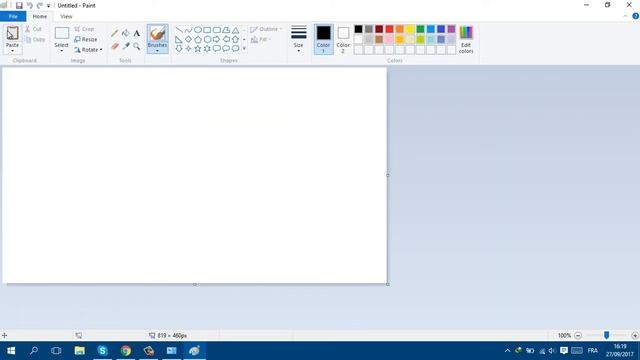640x360 pixels.
Task: Choose the Up arrow shape
Action: tap(236, 40)
